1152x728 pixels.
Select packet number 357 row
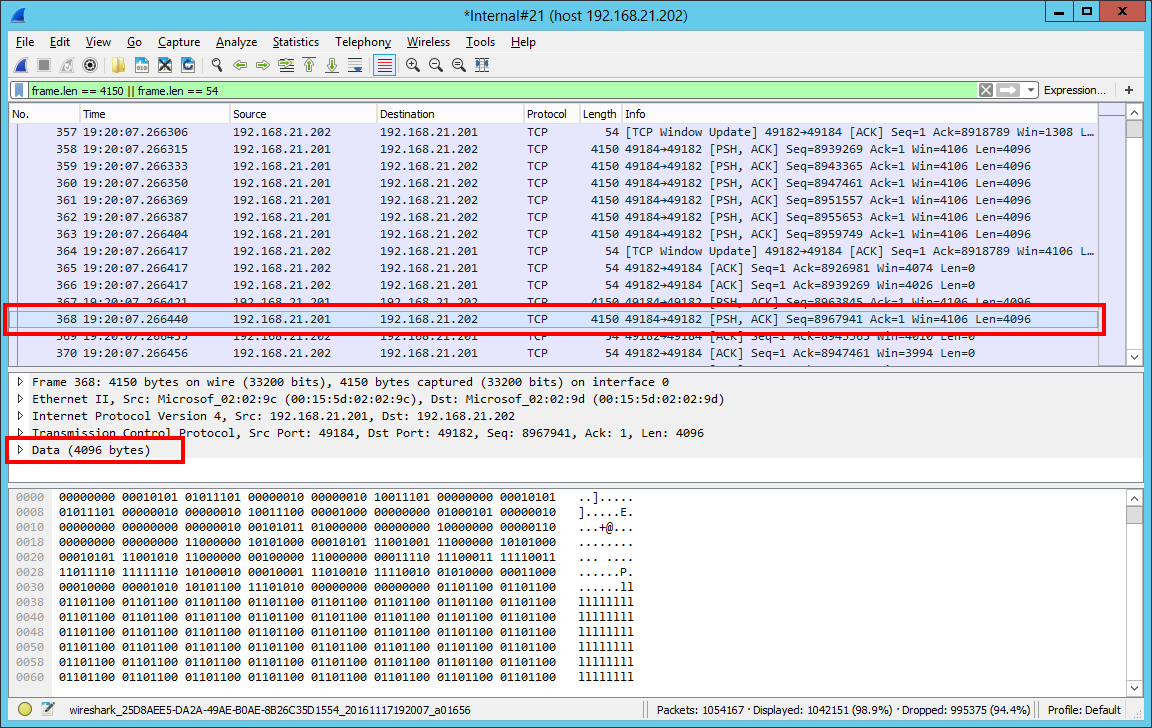554,132
